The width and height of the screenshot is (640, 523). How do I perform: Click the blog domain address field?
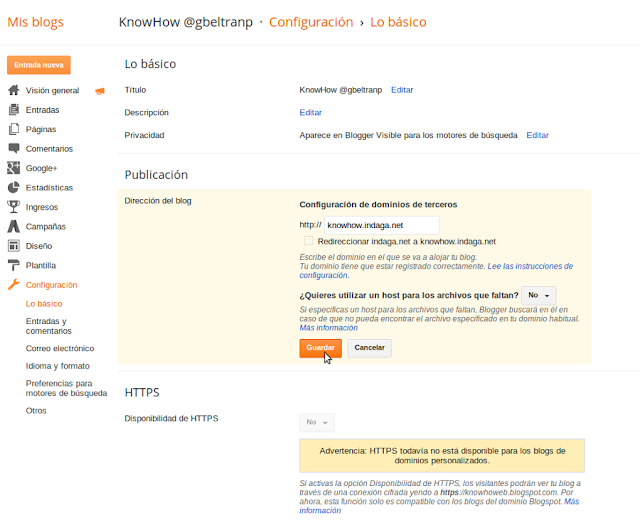tap(381, 225)
